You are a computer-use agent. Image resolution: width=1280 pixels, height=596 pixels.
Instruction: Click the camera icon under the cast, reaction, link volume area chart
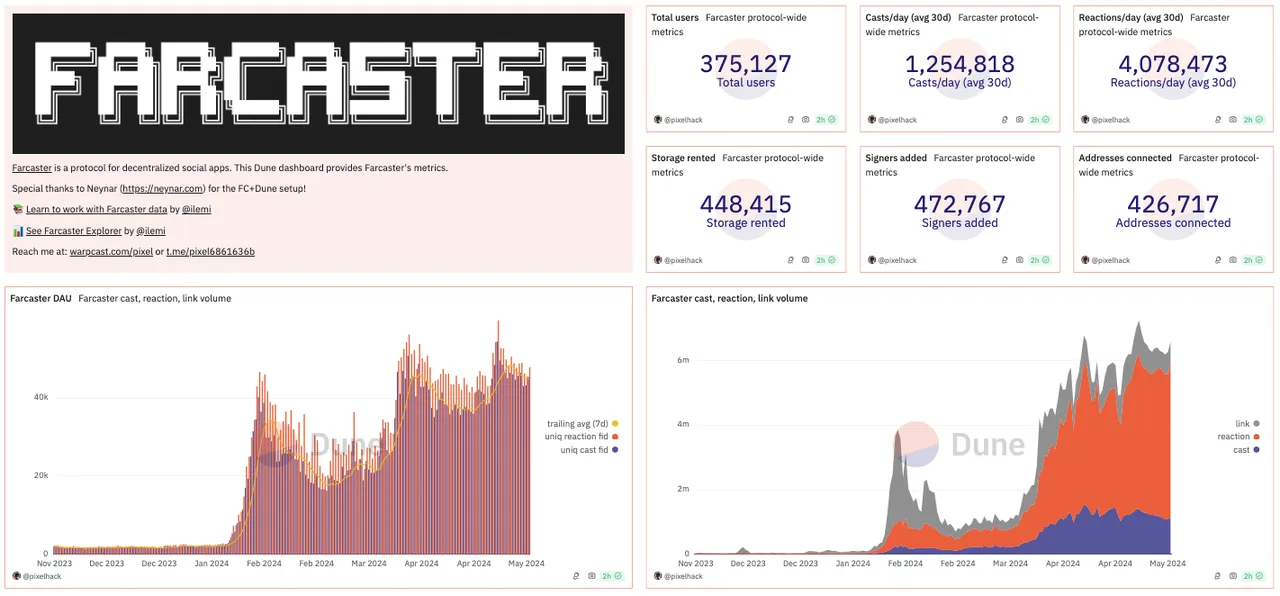click(1233, 576)
